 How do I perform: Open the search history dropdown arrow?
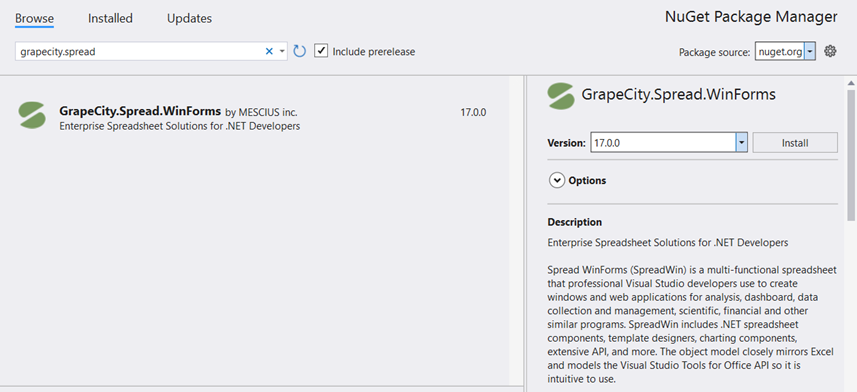(x=282, y=51)
